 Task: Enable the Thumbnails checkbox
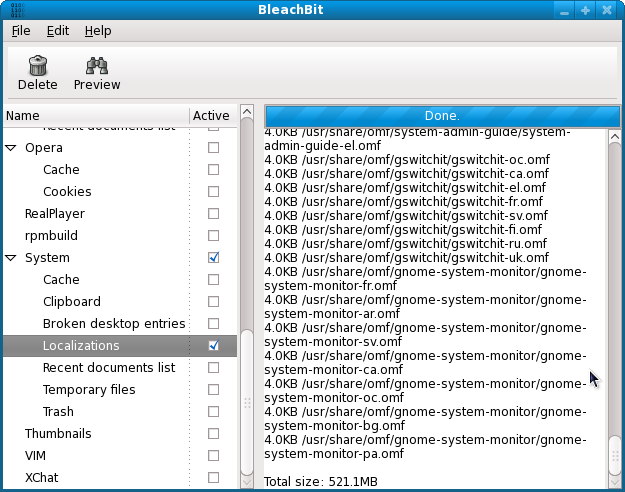214,433
